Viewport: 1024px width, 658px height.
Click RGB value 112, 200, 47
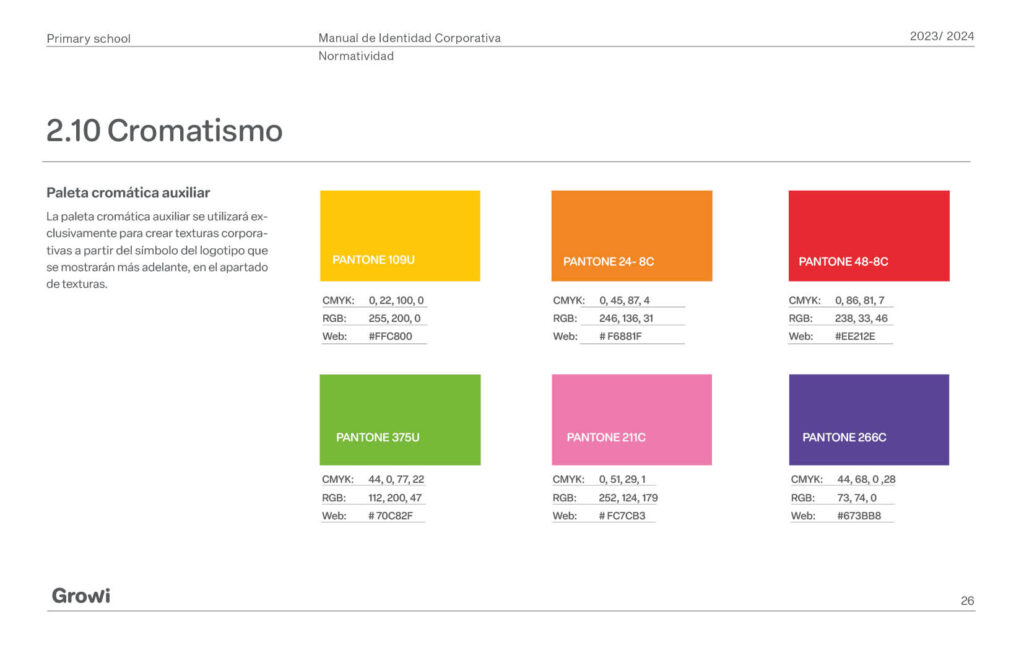[x=395, y=497]
